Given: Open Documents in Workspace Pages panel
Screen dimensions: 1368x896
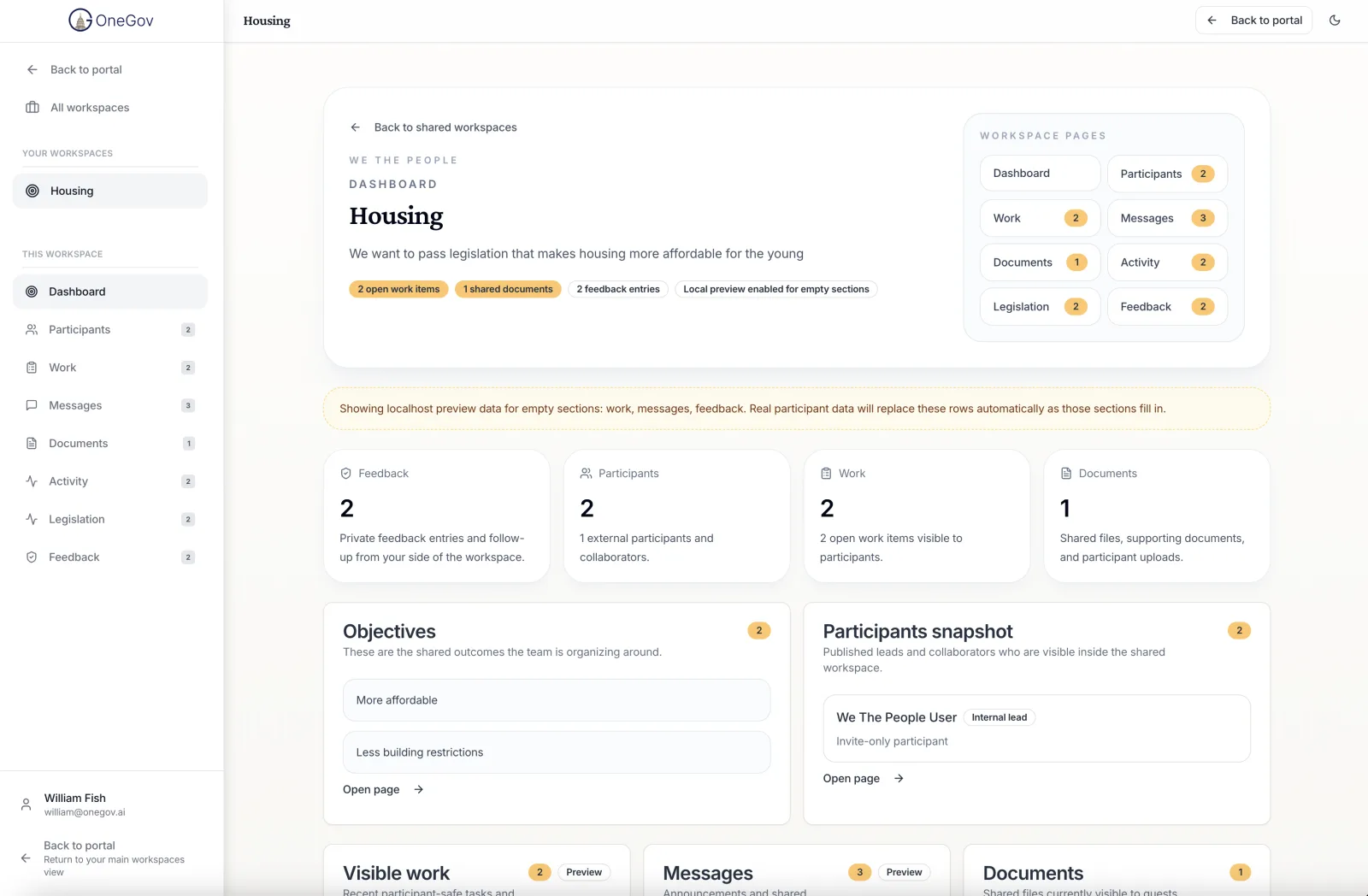Looking at the screenshot, I should [x=1041, y=262].
